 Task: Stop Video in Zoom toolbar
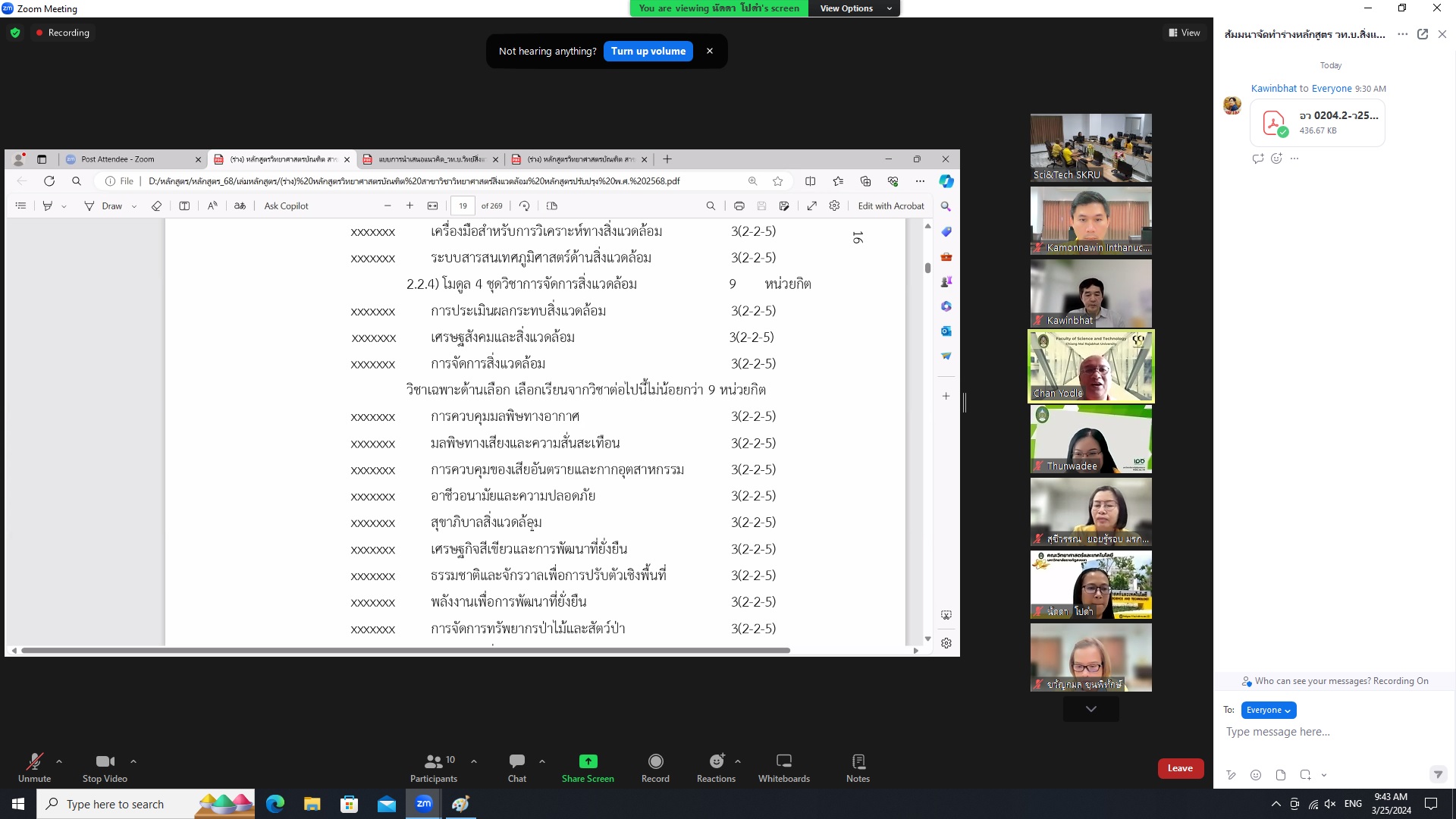click(x=105, y=767)
